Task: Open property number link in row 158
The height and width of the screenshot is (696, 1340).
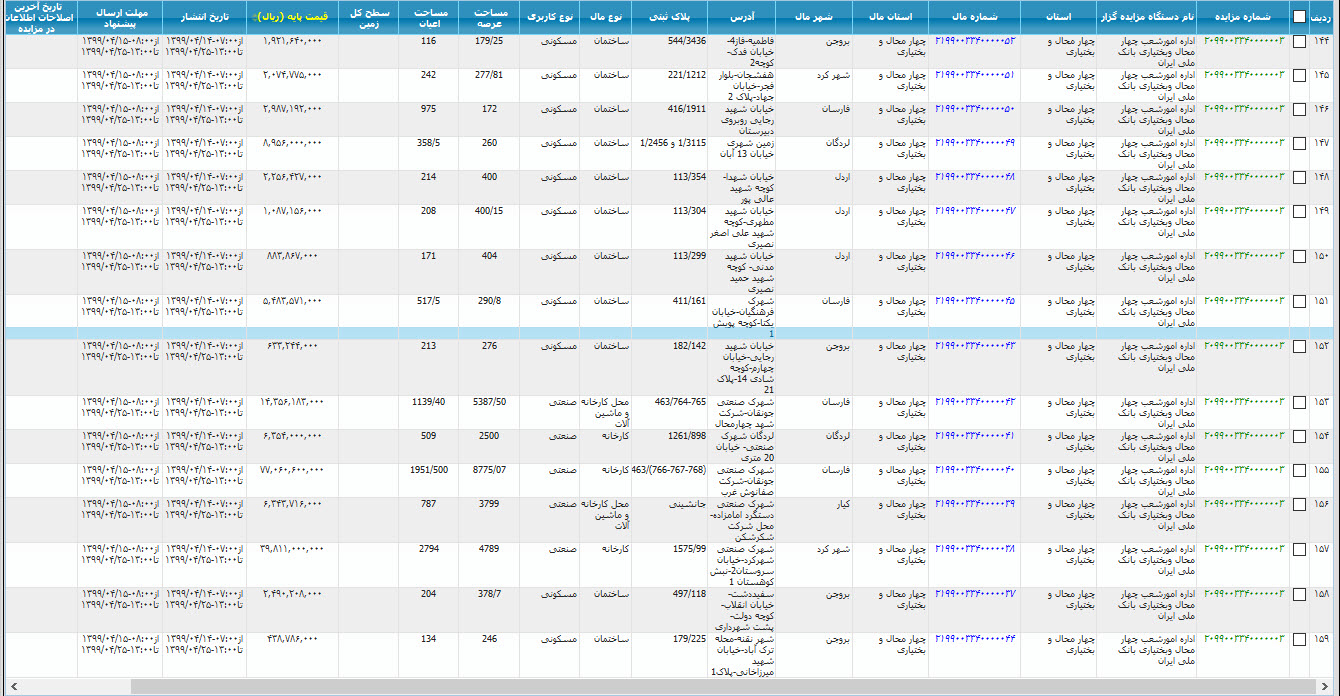Action: pyautogui.click(x=974, y=594)
